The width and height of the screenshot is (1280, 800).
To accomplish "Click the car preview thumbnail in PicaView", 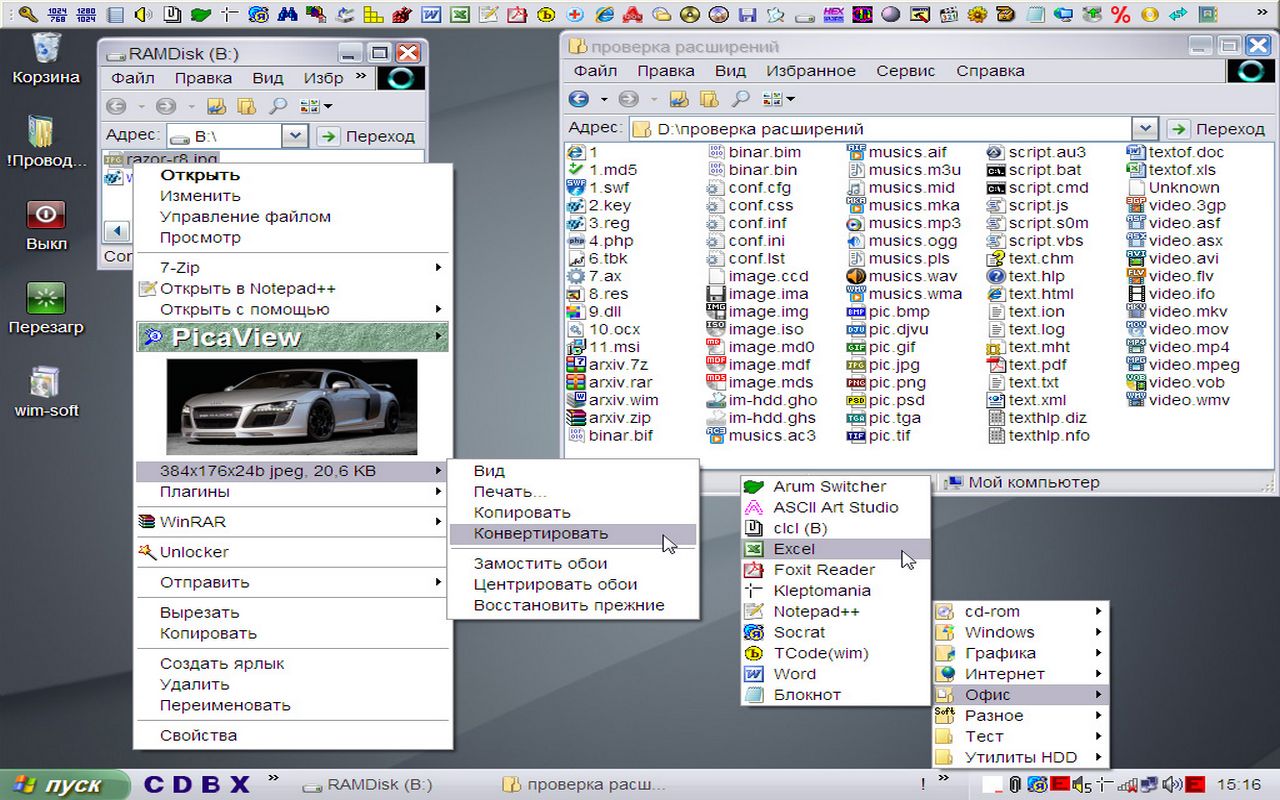I will tap(292, 407).
